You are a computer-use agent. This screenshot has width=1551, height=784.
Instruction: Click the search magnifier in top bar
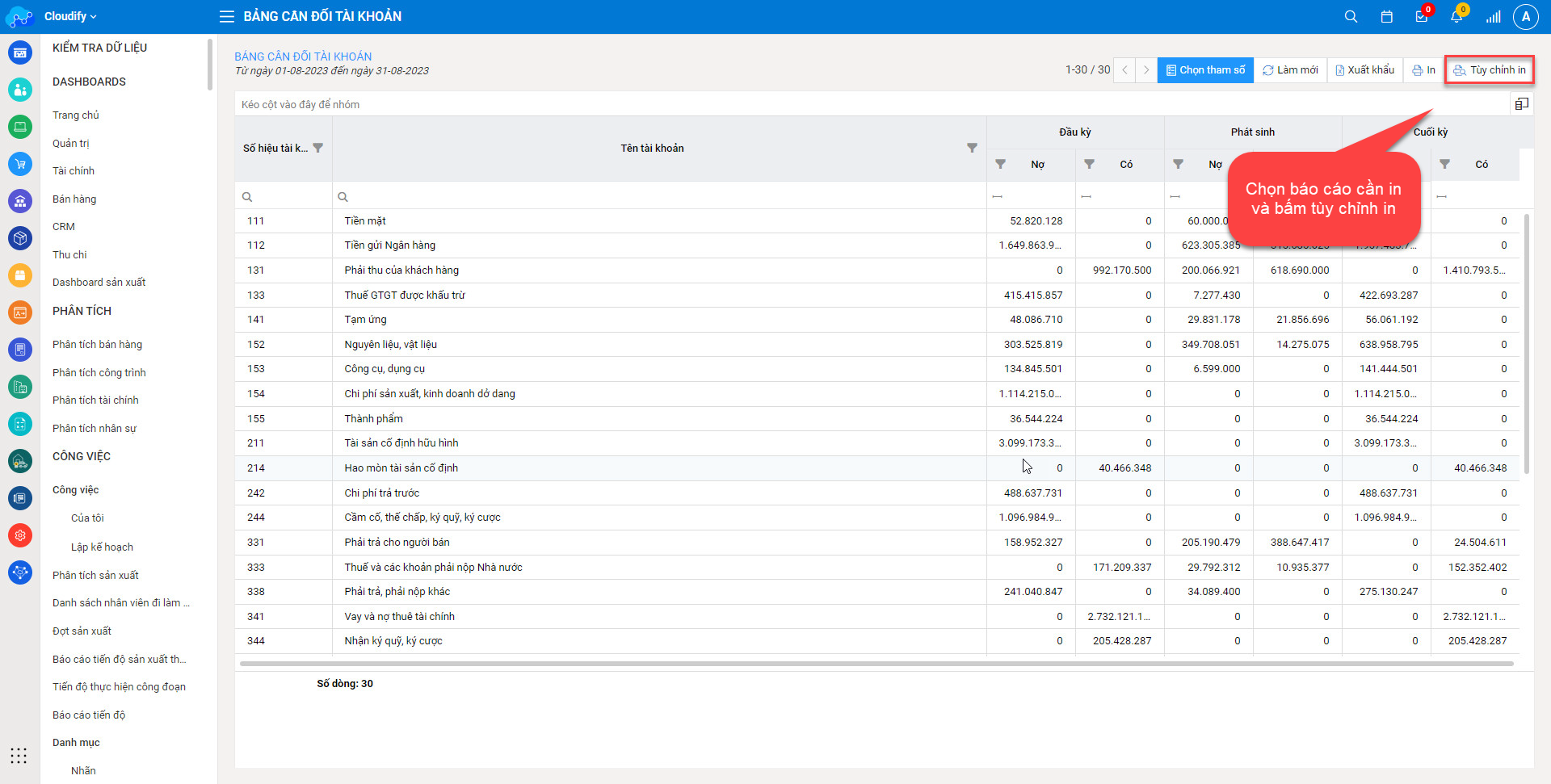1351,16
